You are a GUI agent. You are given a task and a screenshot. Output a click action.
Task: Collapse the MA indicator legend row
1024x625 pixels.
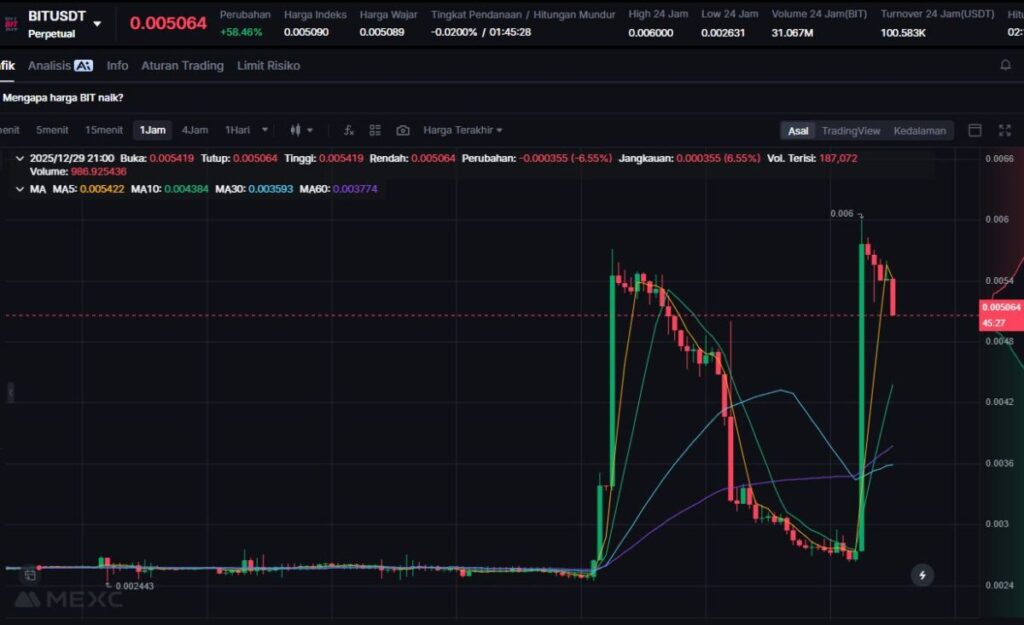[x=19, y=189]
